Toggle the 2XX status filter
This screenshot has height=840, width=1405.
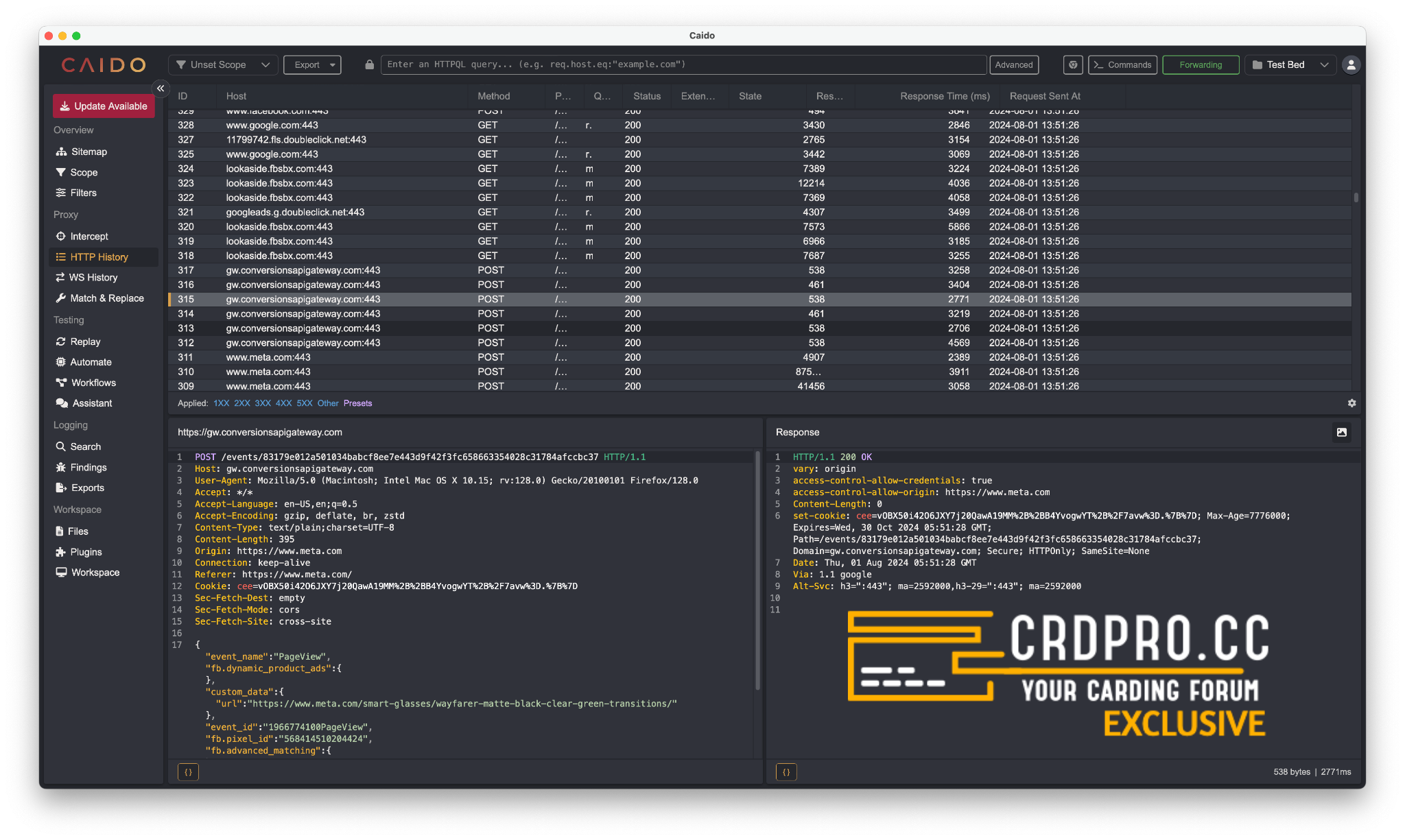pyautogui.click(x=241, y=403)
